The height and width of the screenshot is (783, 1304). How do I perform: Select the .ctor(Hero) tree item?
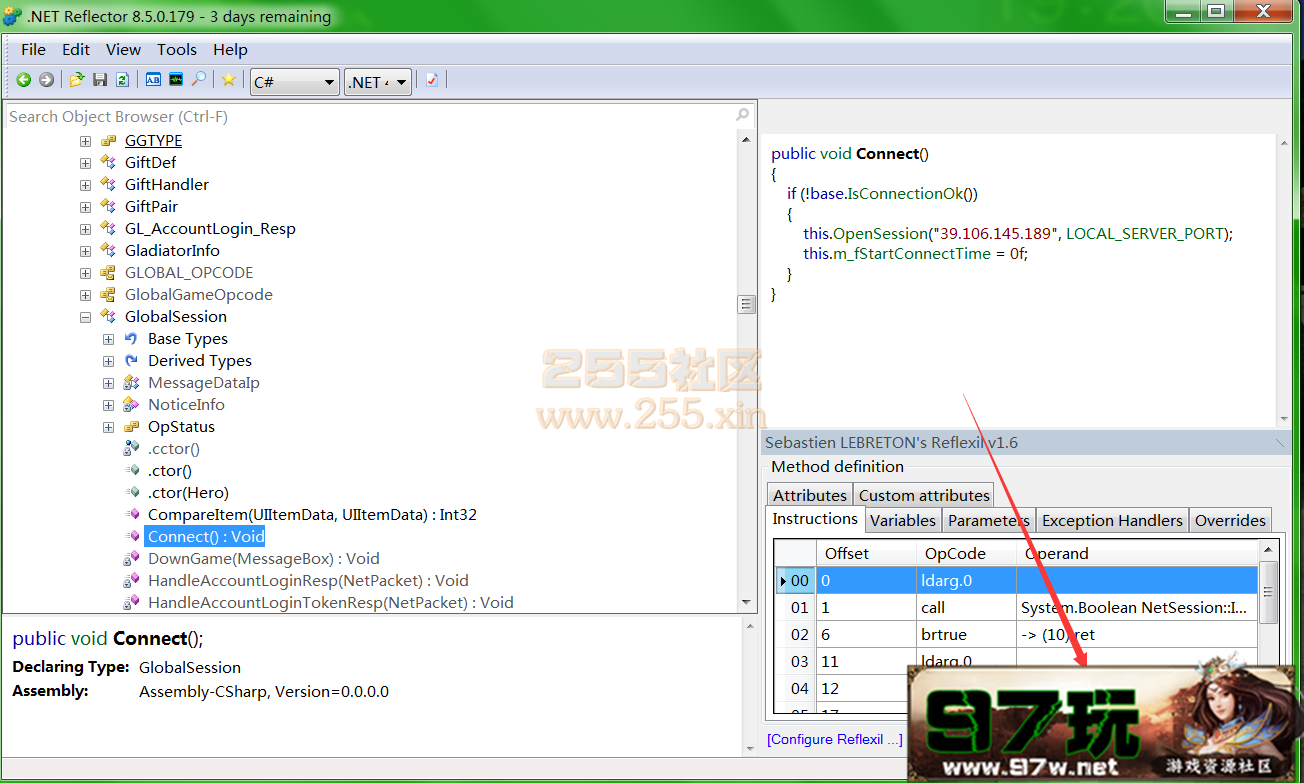[188, 492]
